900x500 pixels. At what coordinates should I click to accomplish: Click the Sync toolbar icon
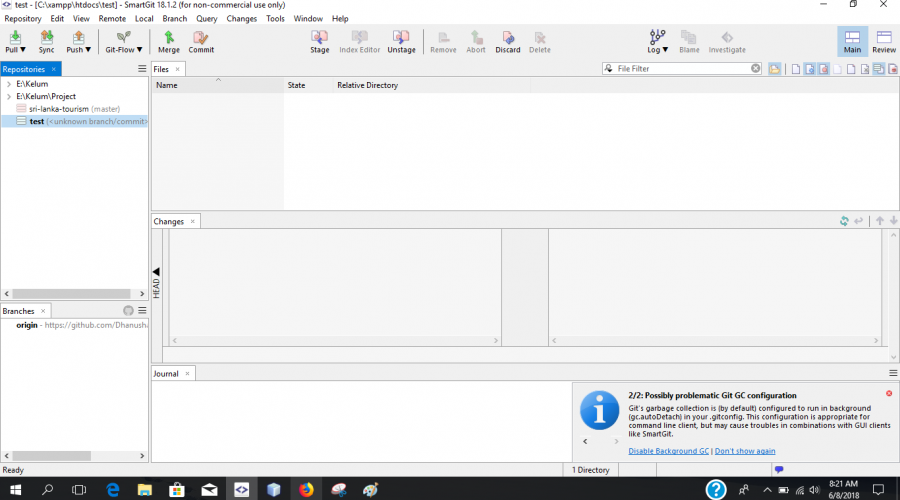47,41
